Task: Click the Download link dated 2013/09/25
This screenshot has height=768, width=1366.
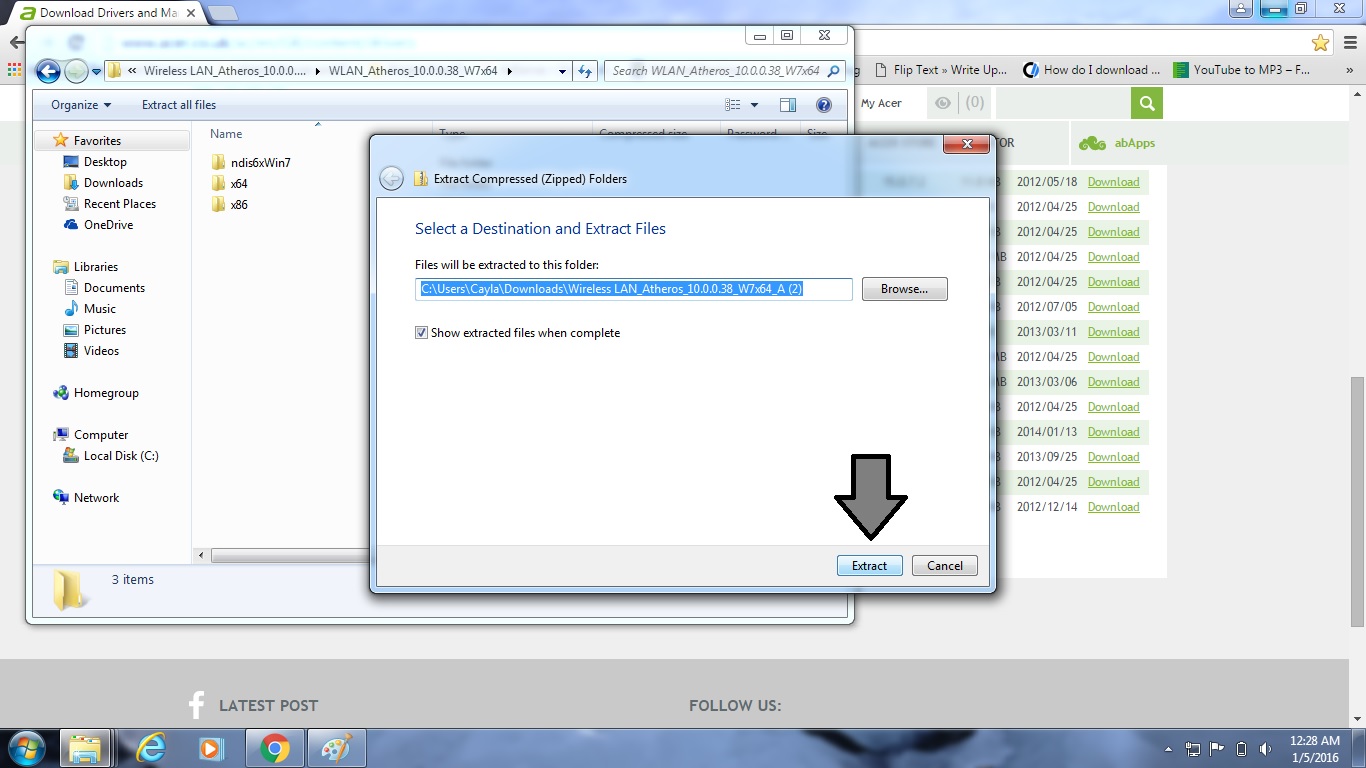Action: click(x=1113, y=457)
